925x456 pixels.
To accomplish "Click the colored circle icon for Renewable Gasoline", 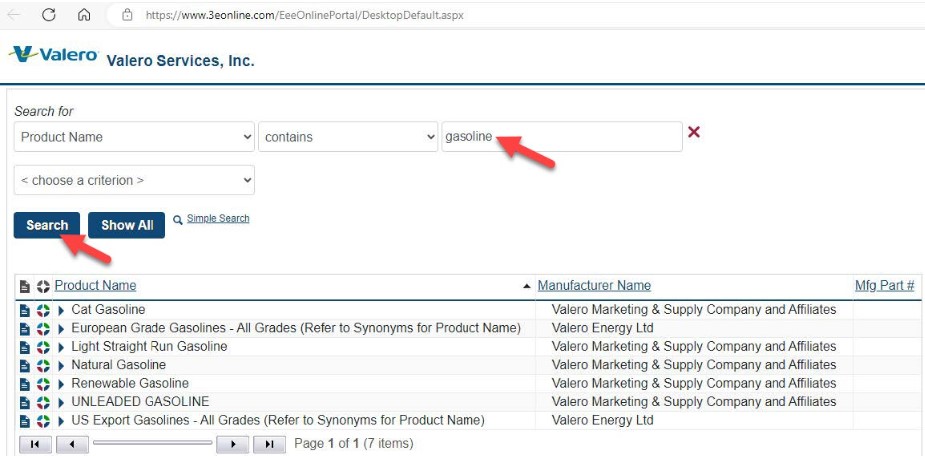I will coord(43,384).
